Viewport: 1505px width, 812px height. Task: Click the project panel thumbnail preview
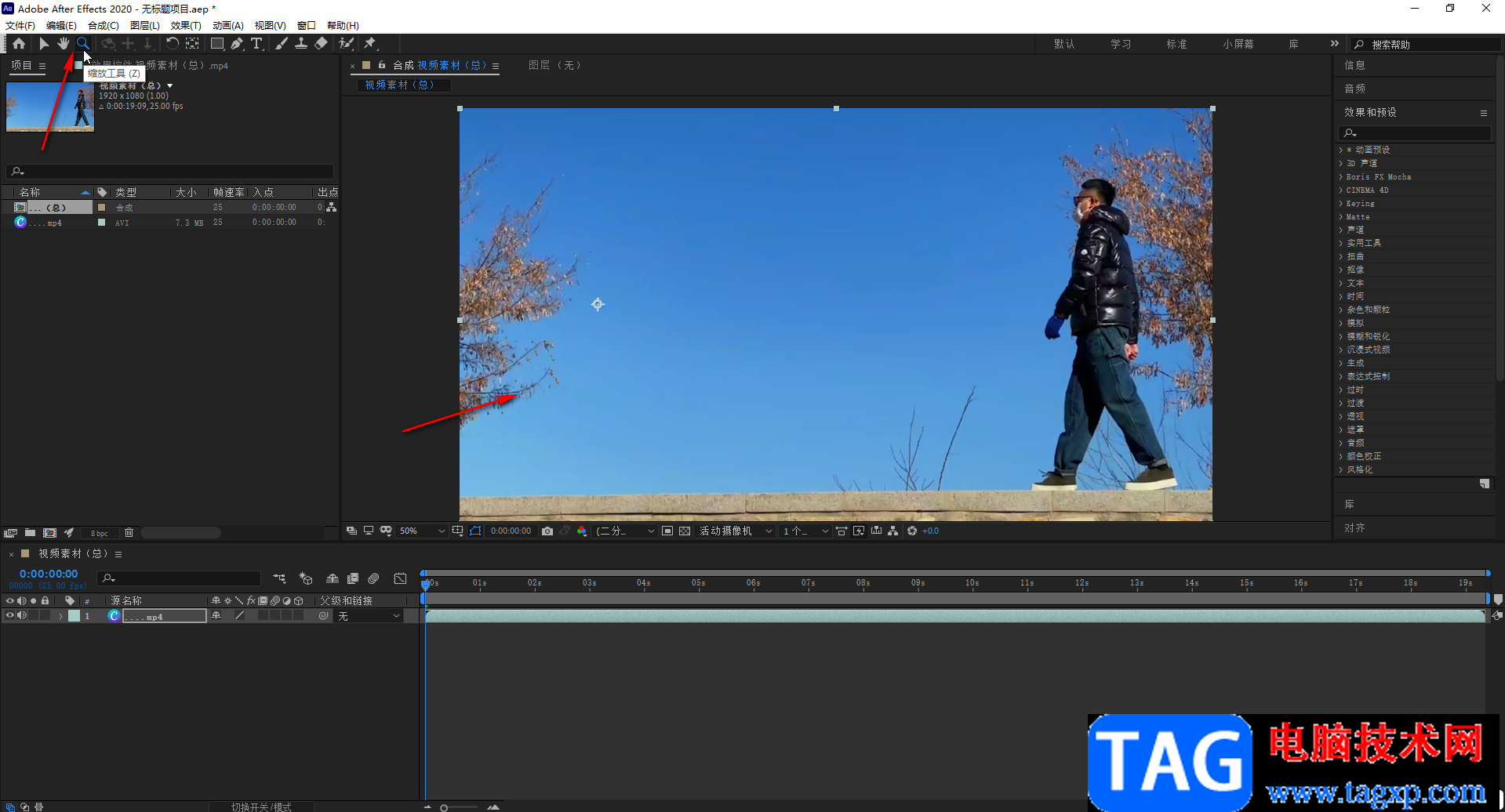coord(50,107)
